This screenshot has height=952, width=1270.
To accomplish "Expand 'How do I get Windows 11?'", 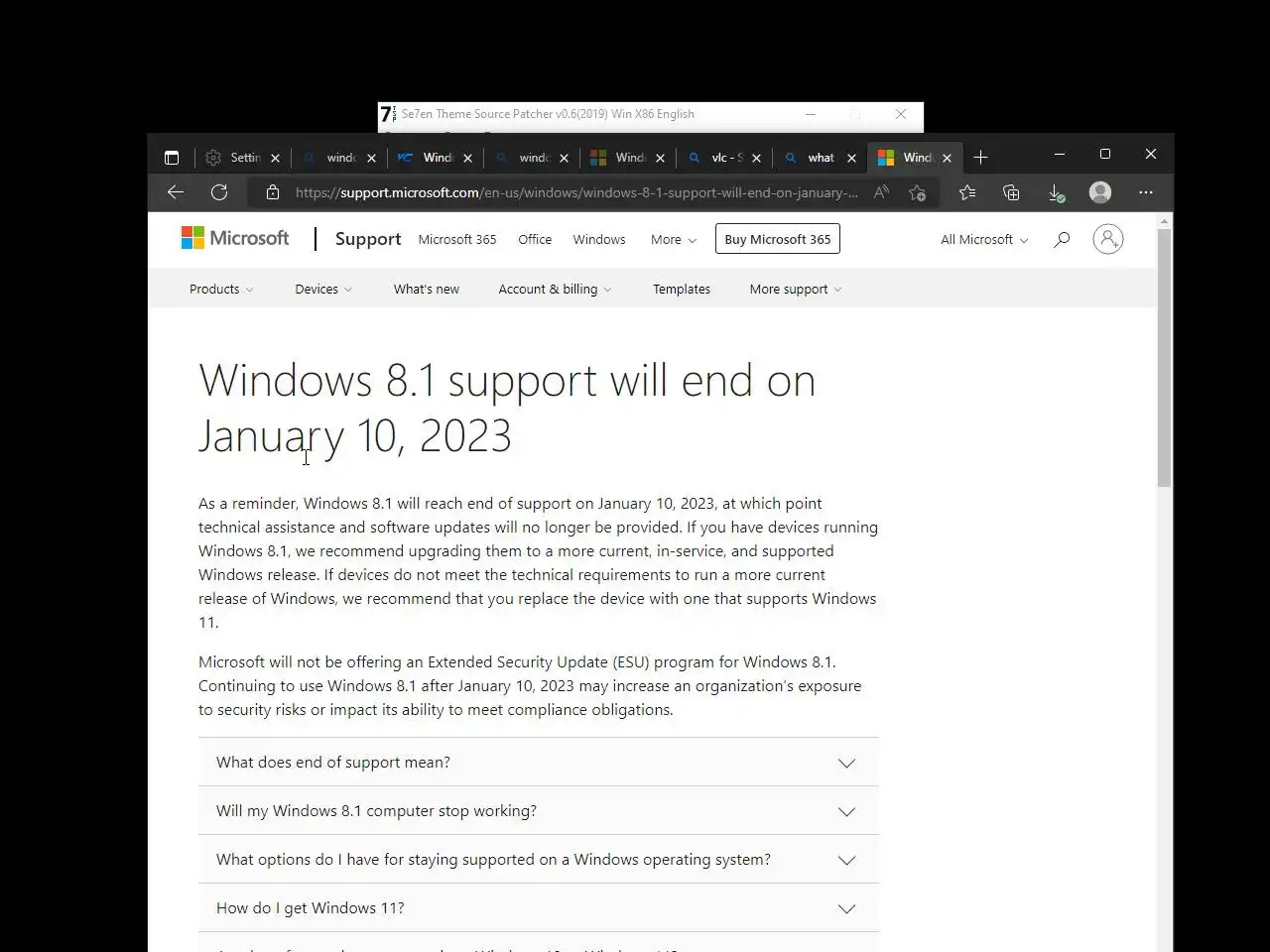I will [x=539, y=908].
